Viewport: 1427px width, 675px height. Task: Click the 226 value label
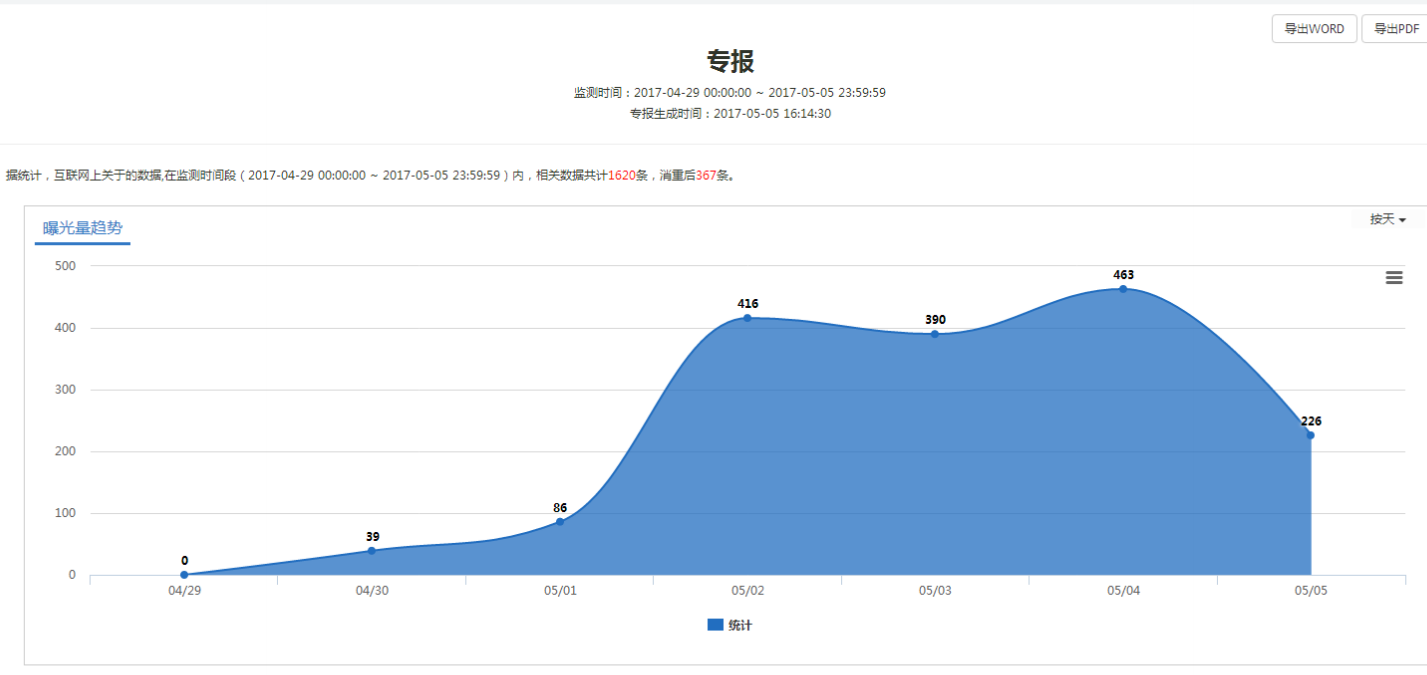1311,421
